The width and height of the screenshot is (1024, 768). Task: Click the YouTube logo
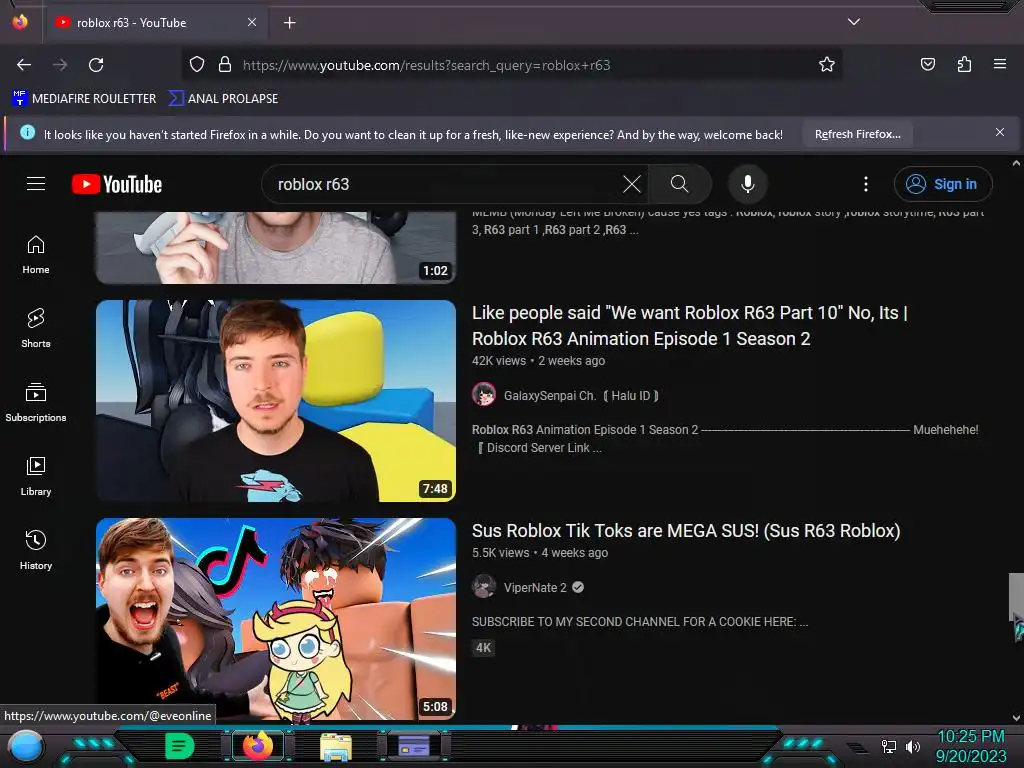(x=117, y=184)
